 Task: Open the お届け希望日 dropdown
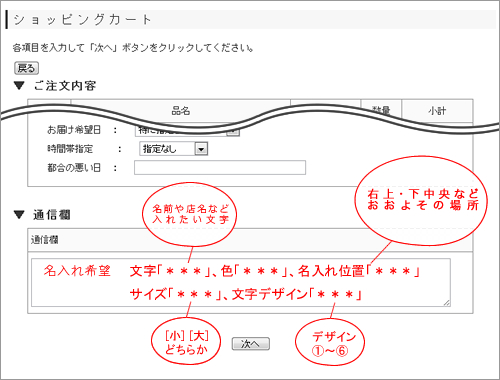[x=187, y=130]
